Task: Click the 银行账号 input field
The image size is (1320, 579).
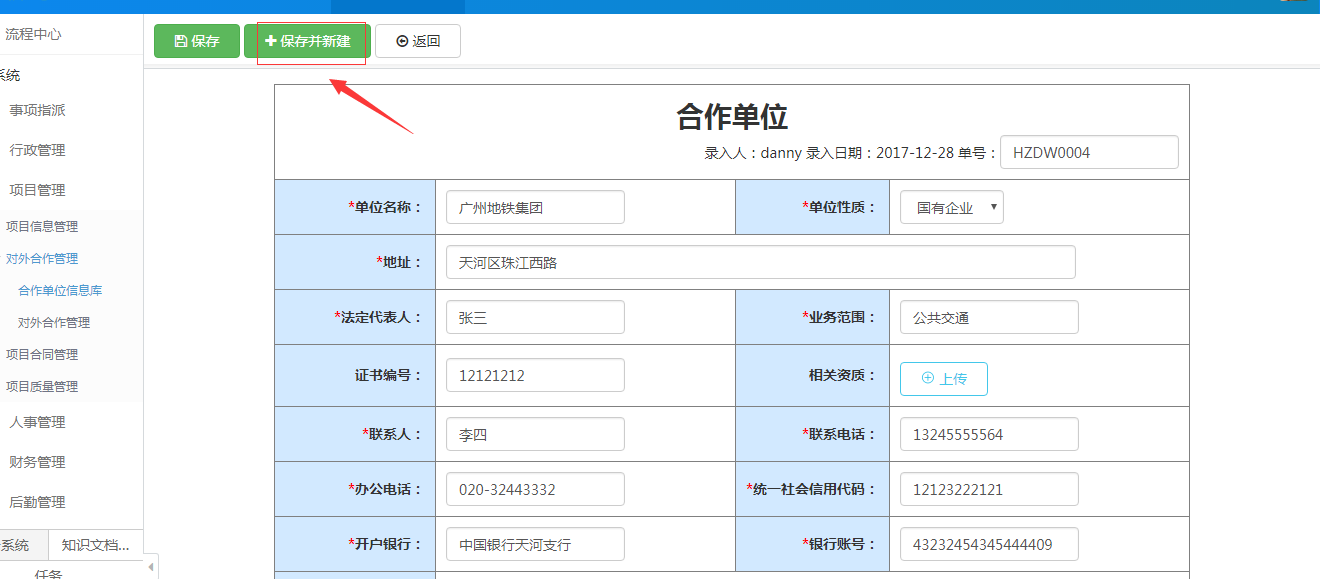Action: point(988,545)
